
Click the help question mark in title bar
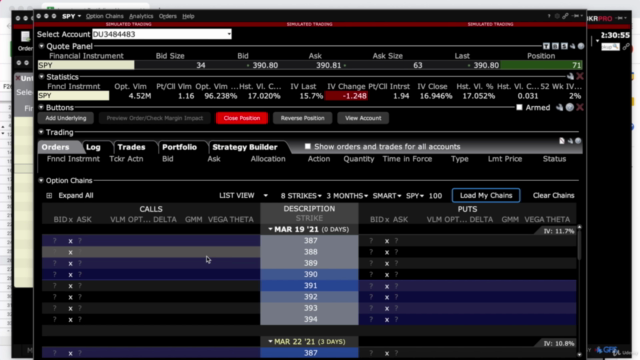pyautogui.click(x=549, y=16)
